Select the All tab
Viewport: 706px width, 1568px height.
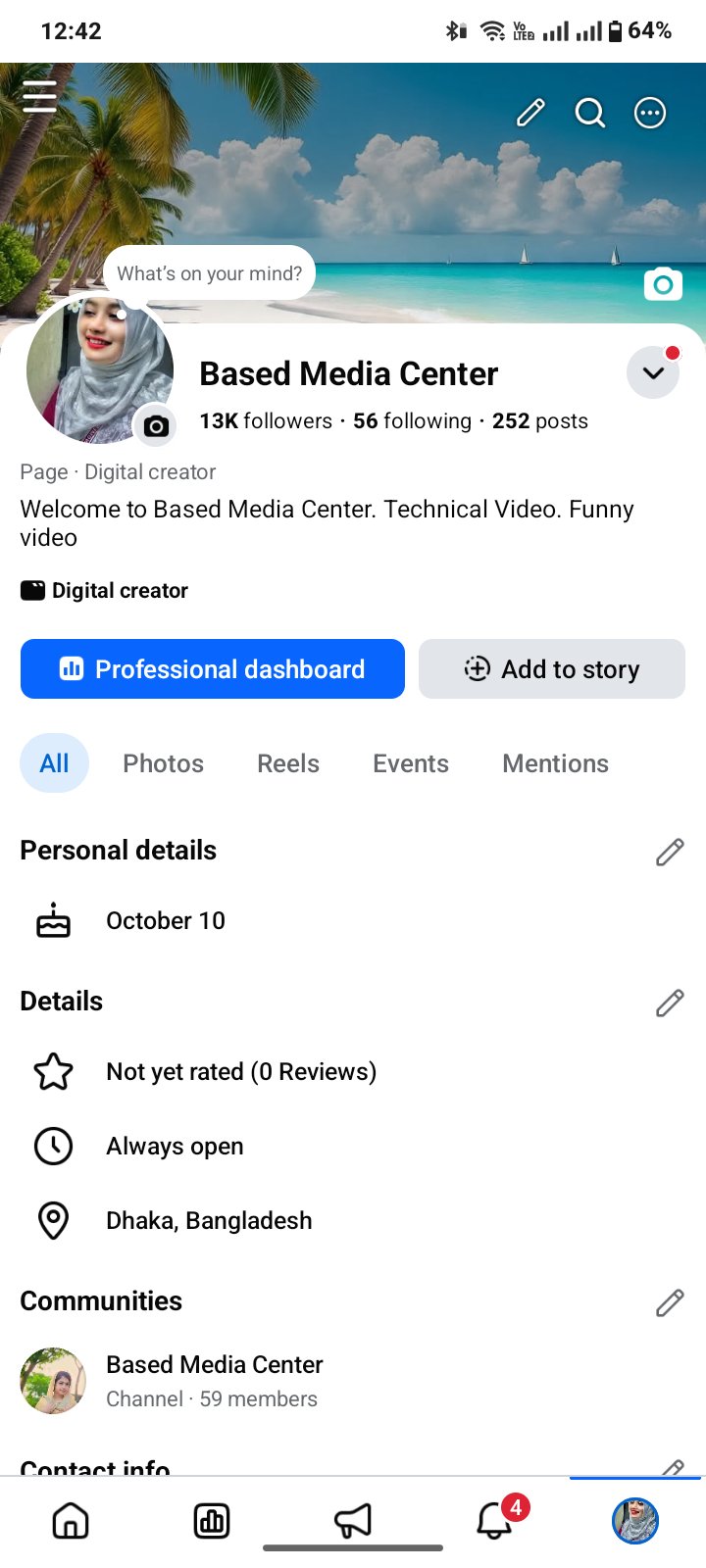tap(55, 763)
